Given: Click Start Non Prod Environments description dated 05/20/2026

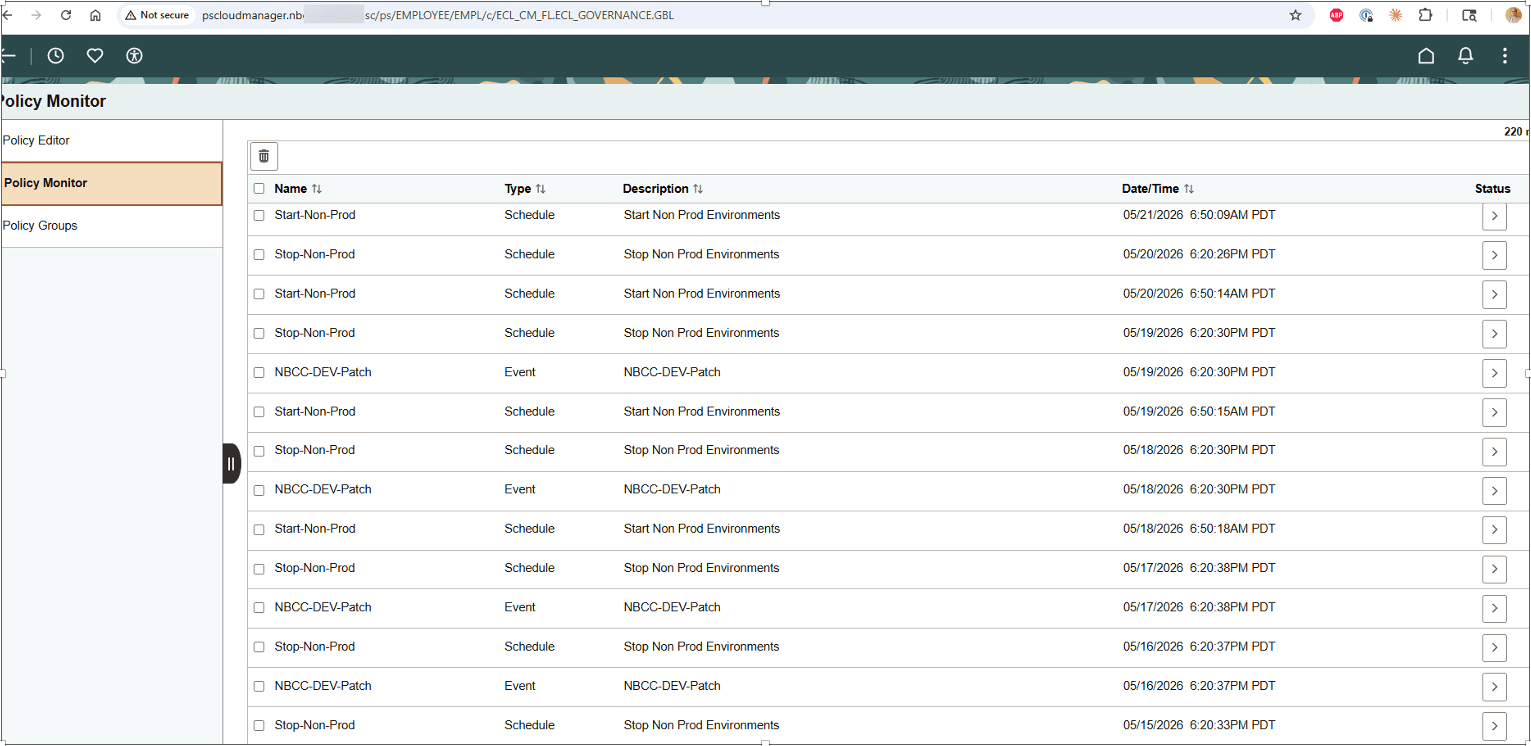Looking at the screenshot, I should pos(702,294).
